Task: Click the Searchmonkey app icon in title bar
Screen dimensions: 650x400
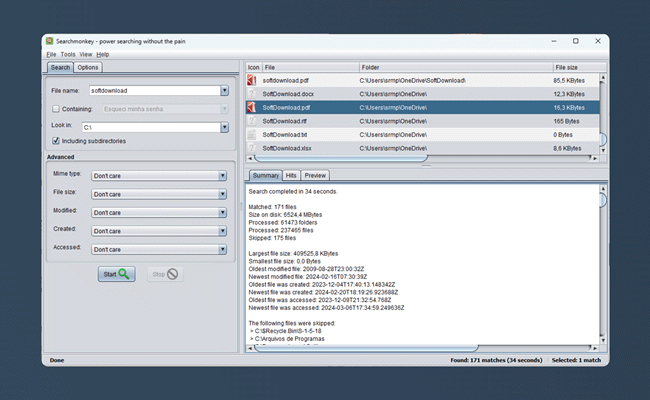Action: coord(50,41)
